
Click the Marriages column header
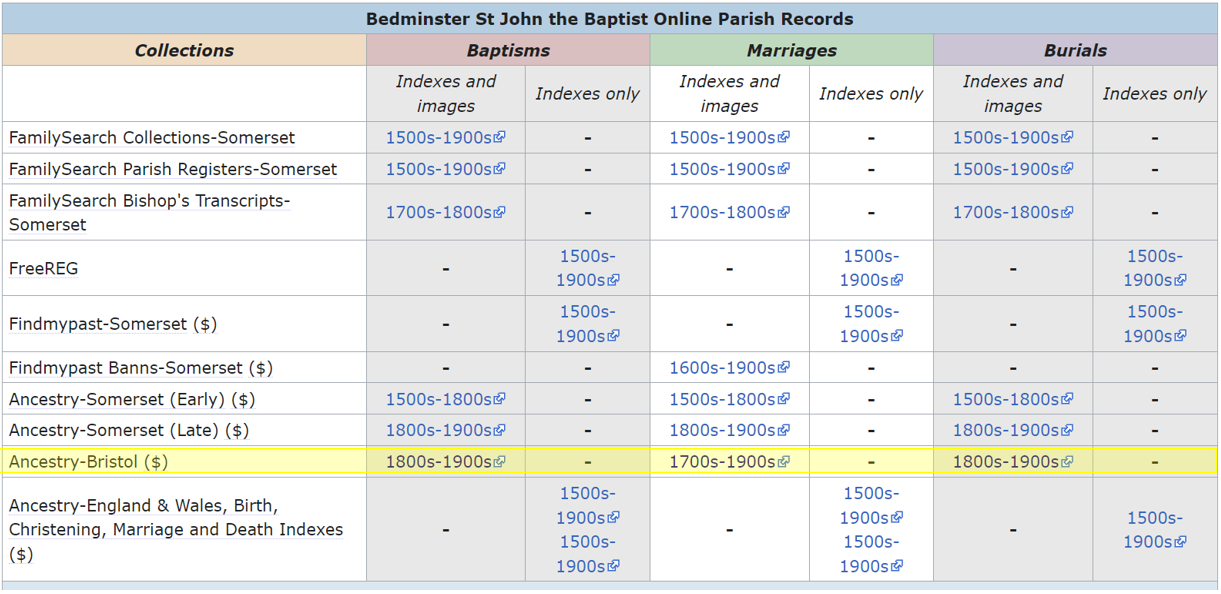(792, 51)
